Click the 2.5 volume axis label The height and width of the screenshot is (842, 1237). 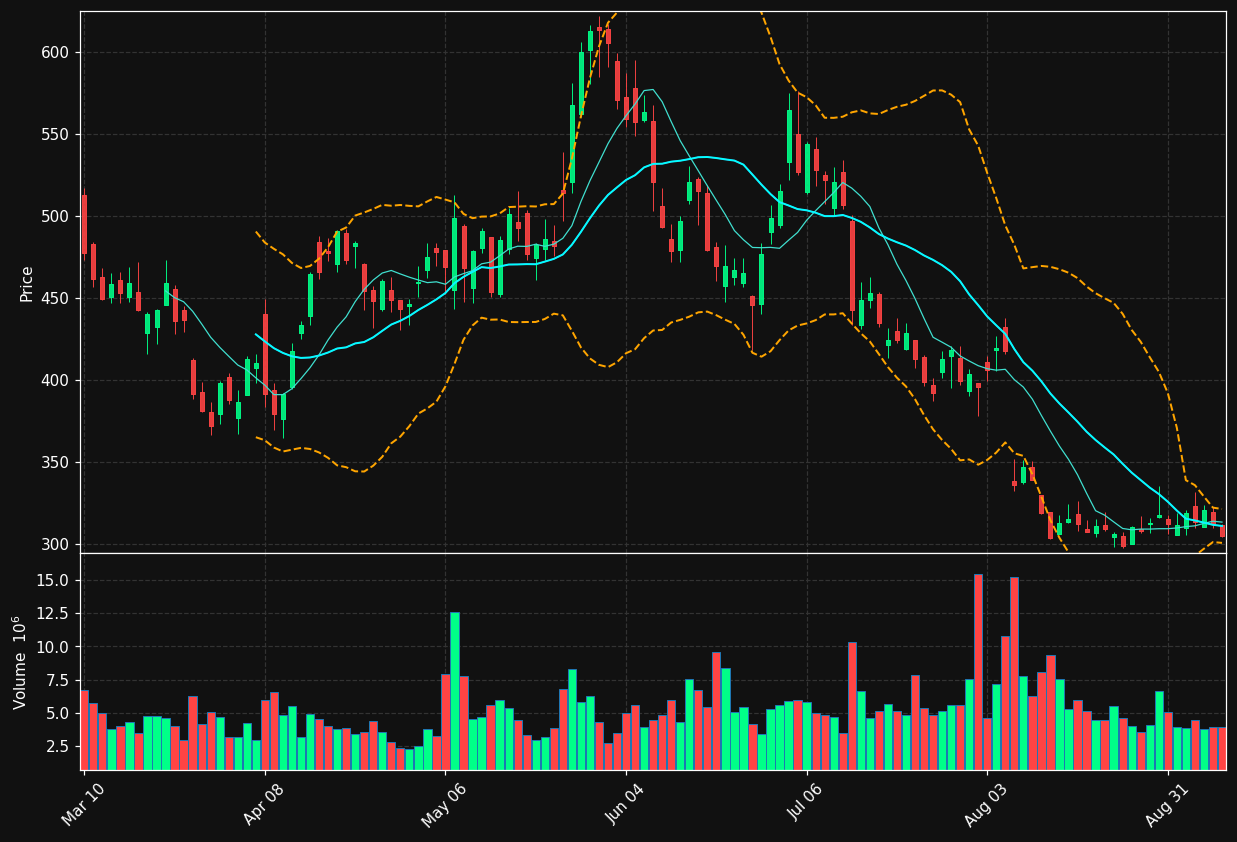click(57, 746)
